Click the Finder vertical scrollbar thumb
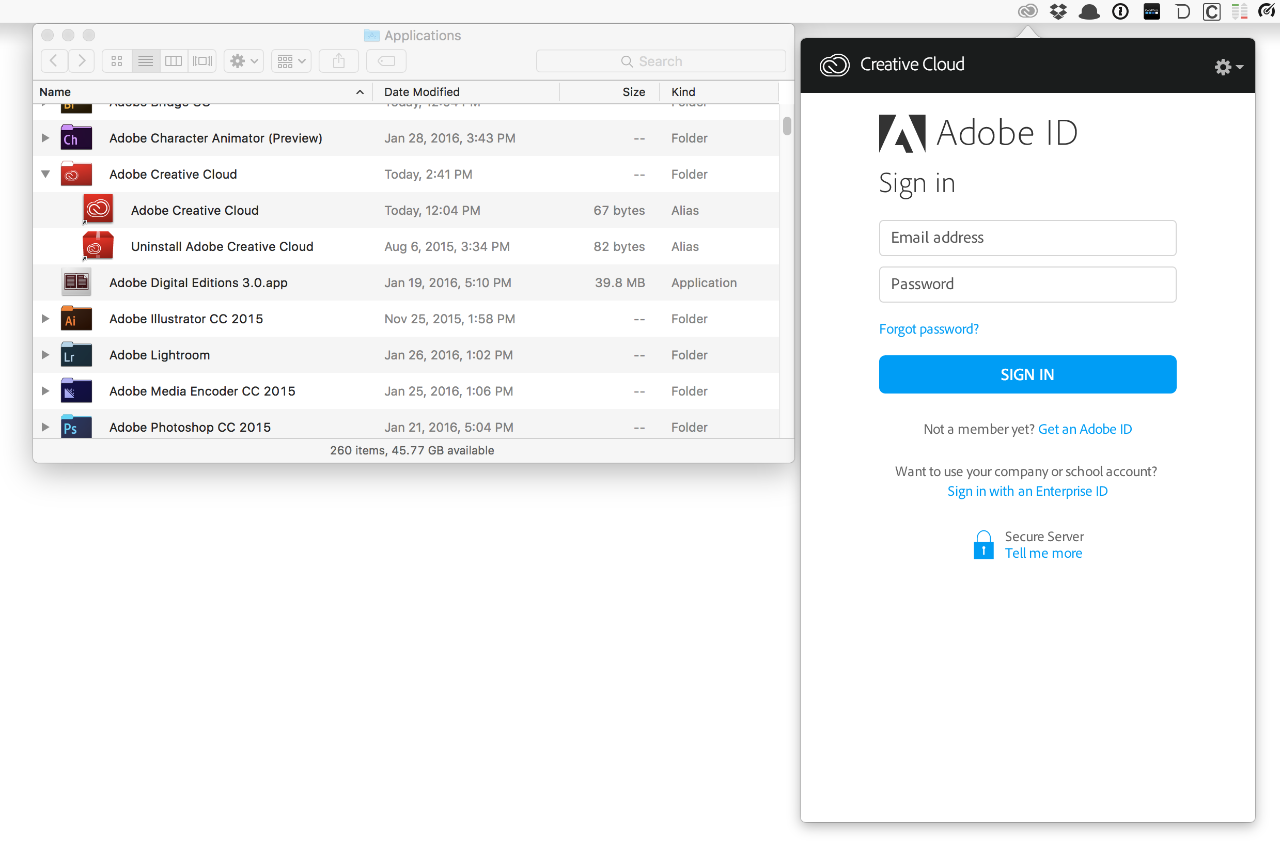 (x=787, y=125)
